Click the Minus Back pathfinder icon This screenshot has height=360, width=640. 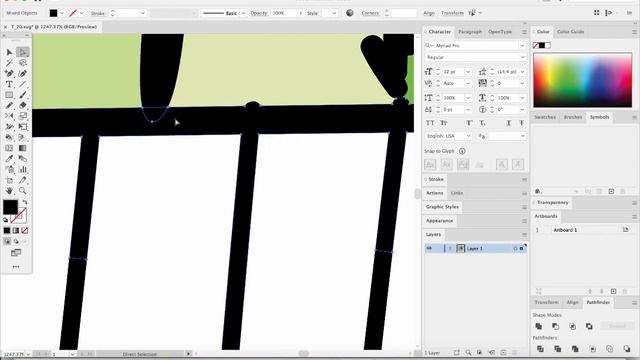point(627,349)
